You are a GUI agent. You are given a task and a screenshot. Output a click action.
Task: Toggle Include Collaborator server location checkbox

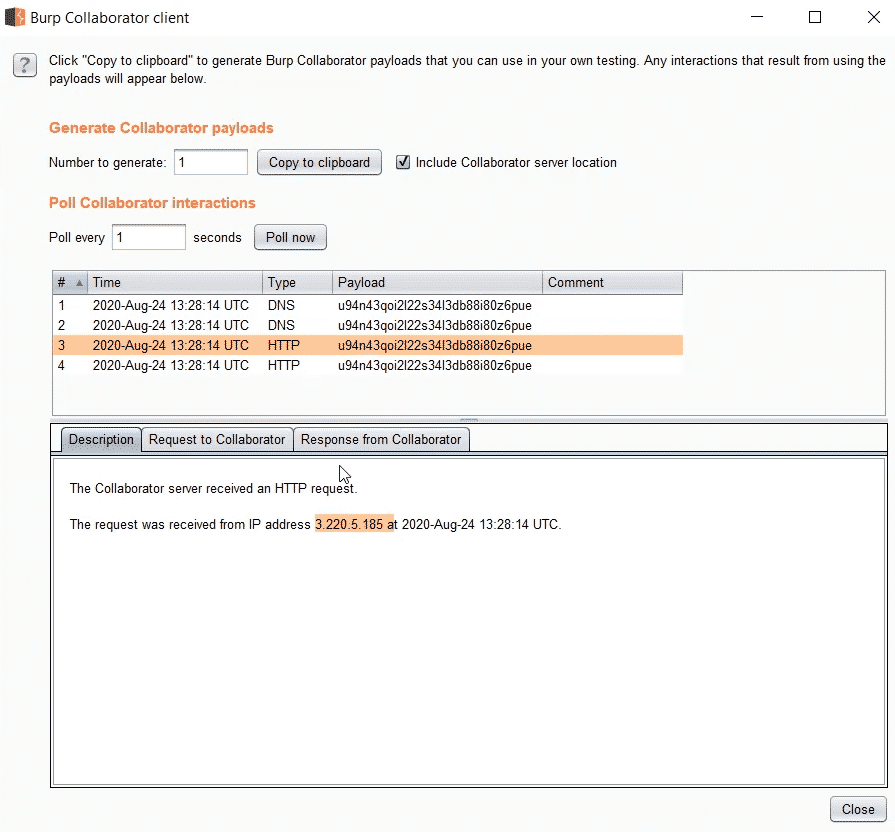[403, 163]
